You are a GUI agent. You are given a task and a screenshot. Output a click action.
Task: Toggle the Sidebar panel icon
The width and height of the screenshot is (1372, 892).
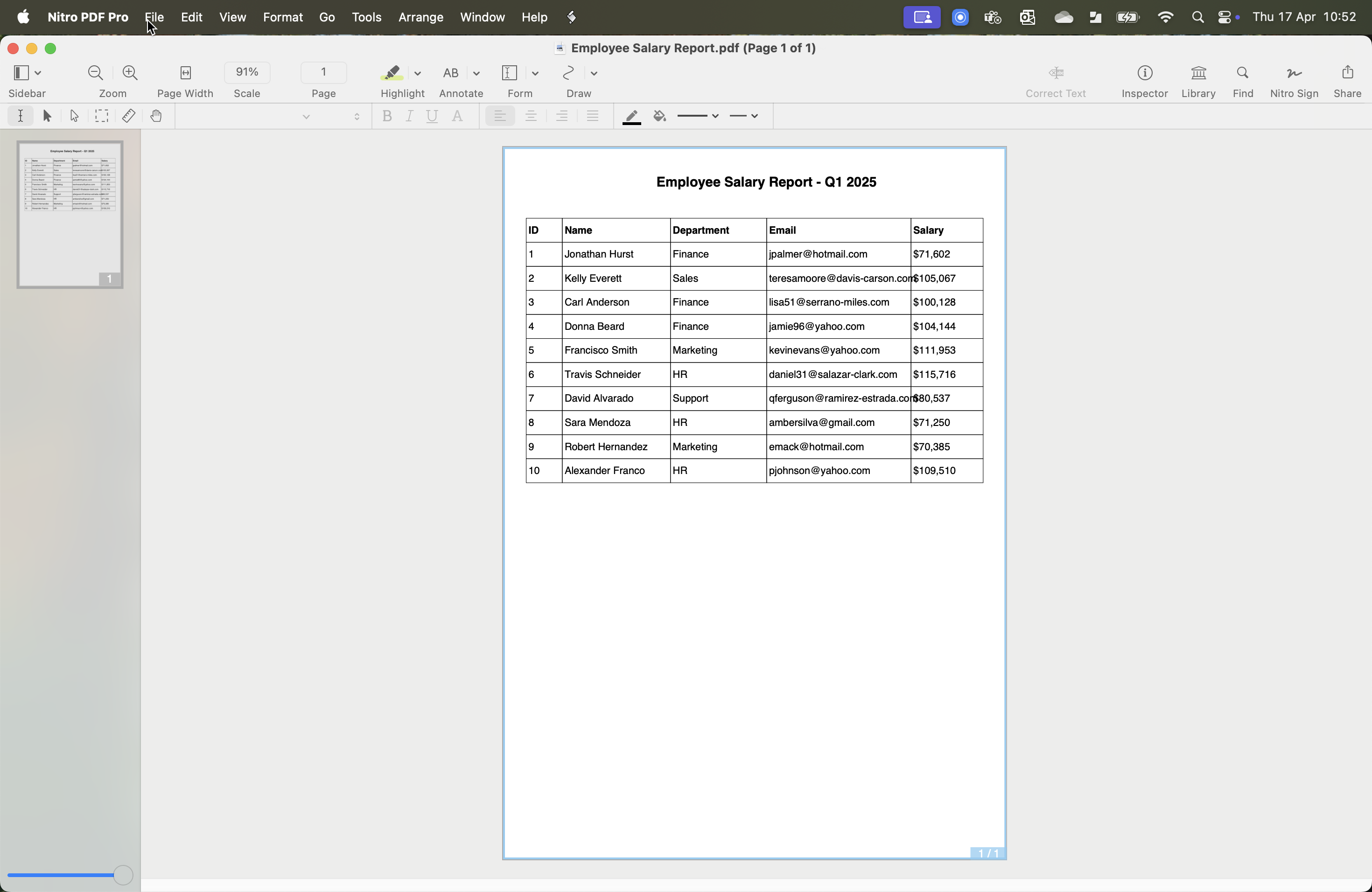(21, 73)
